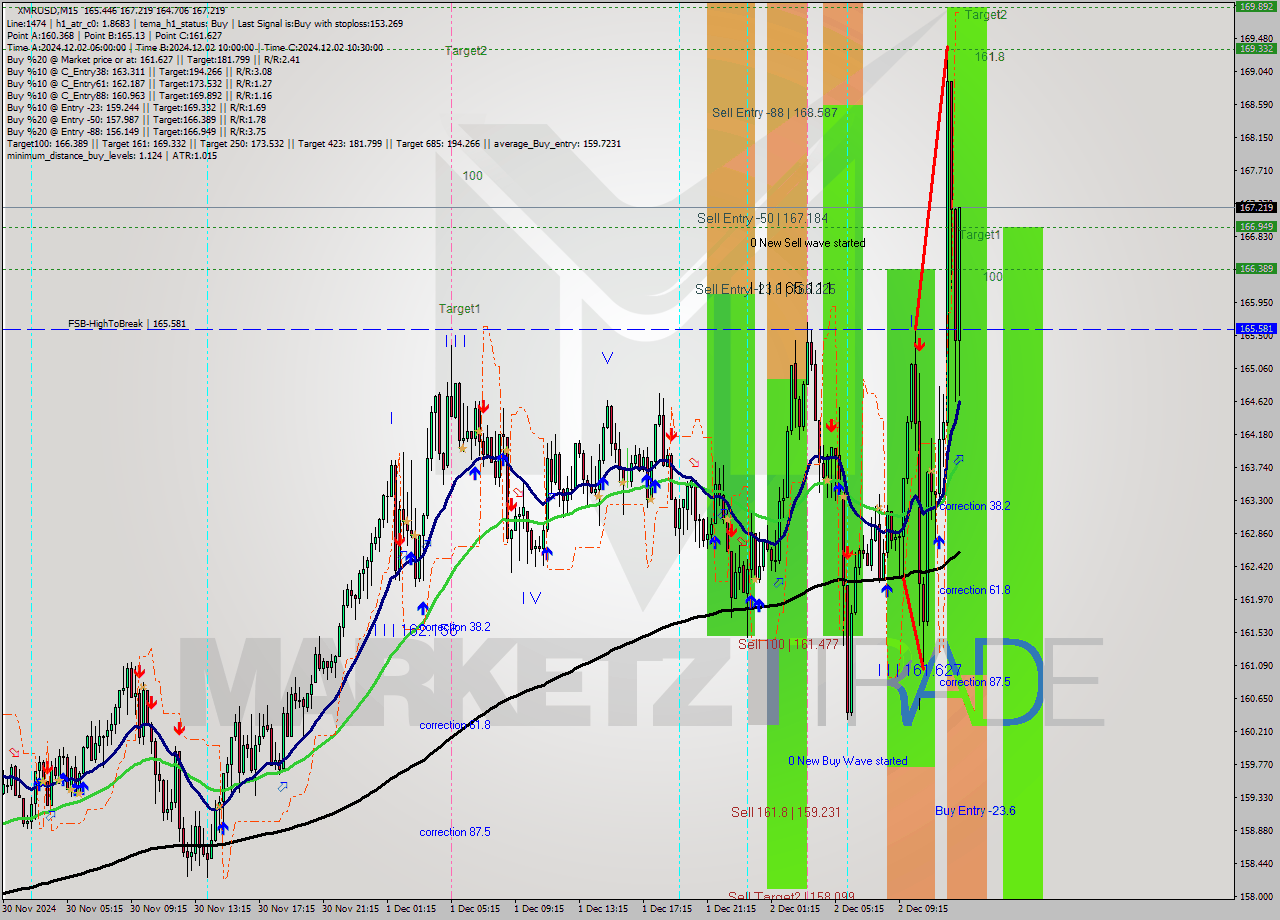Image resolution: width=1280 pixels, height=920 pixels.
Task: Click the '30 Nov 09:15' time axis label
Action: coord(159,909)
